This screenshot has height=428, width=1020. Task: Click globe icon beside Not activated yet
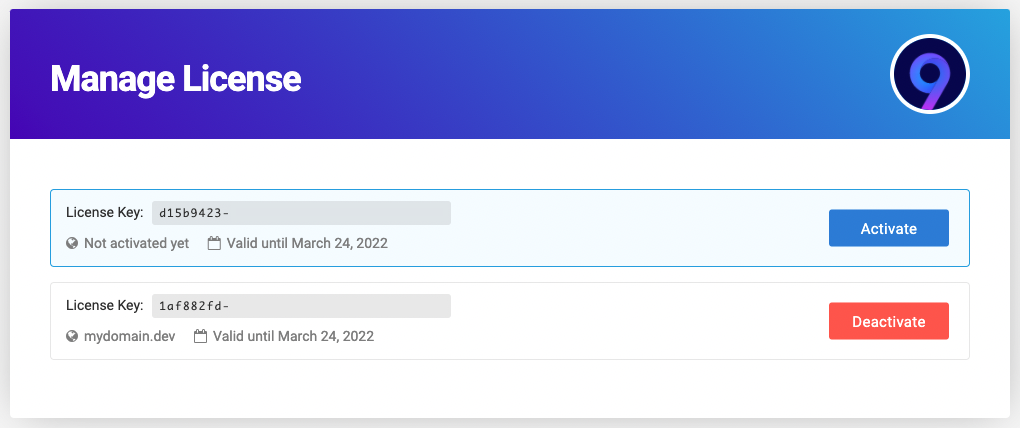[72, 243]
